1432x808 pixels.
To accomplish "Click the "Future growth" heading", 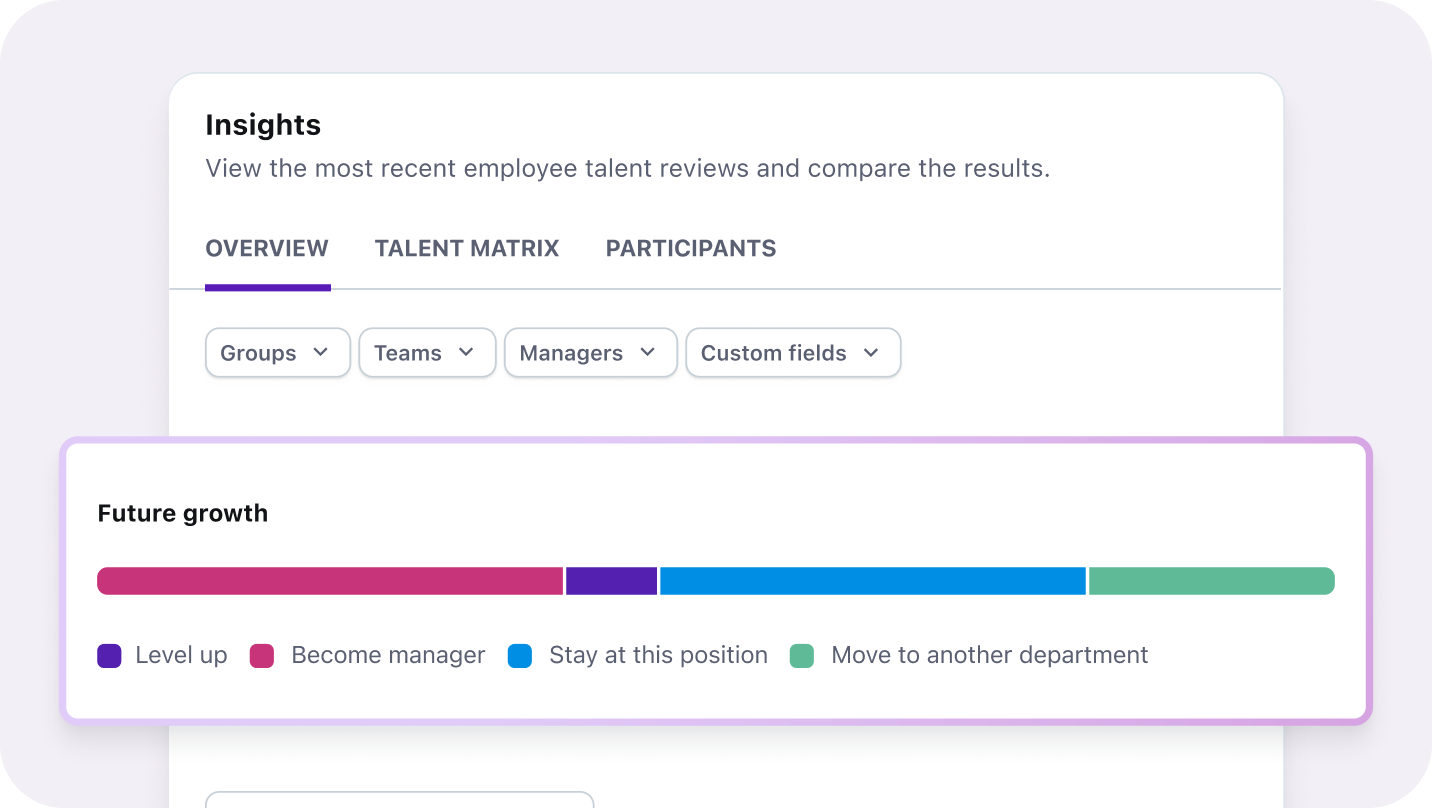I will pos(183,513).
